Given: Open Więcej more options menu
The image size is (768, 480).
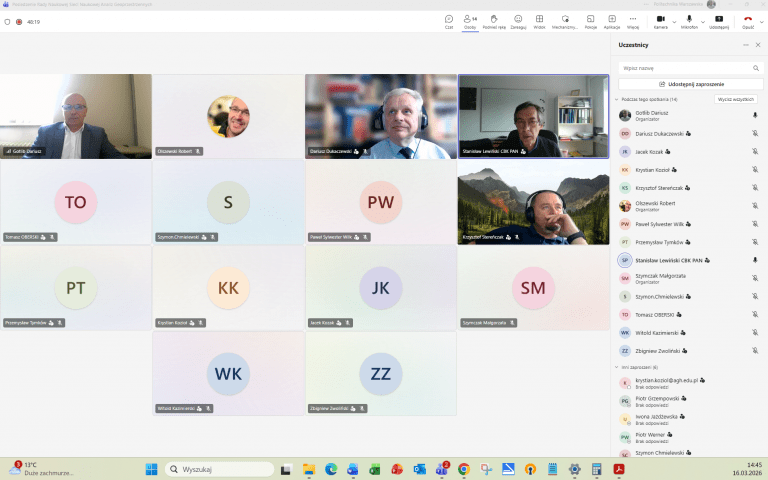Looking at the screenshot, I should coord(633,22).
